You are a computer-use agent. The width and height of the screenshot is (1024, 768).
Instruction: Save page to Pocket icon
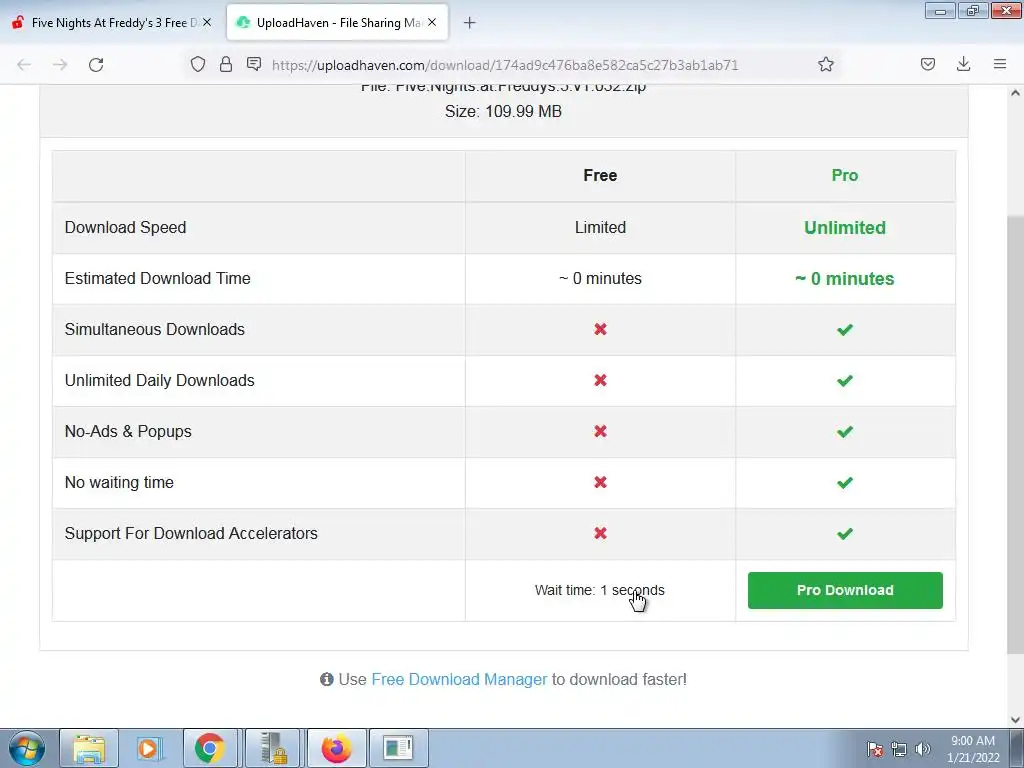[x=927, y=64]
